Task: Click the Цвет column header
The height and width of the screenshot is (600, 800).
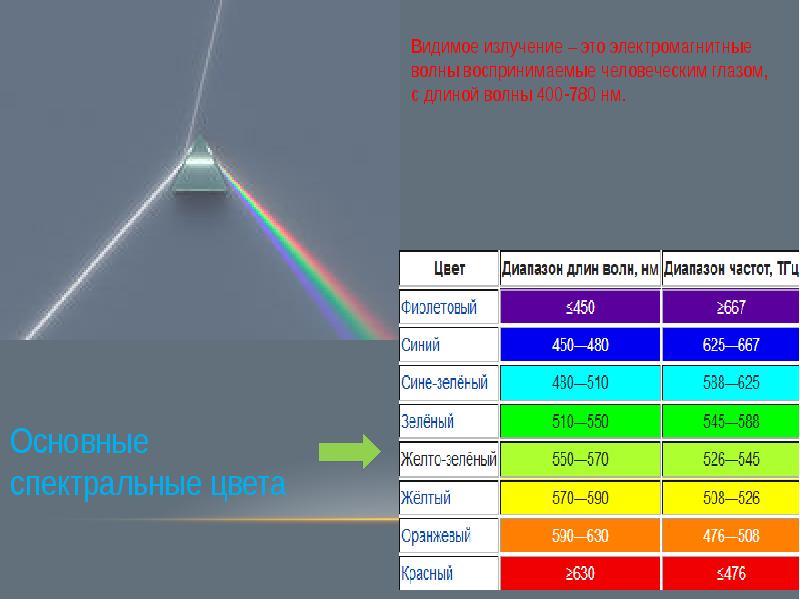Action: tap(449, 268)
